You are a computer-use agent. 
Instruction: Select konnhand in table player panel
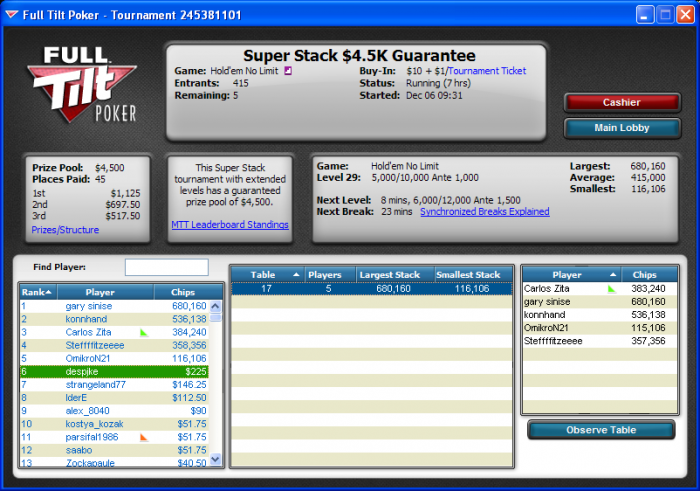coord(600,315)
